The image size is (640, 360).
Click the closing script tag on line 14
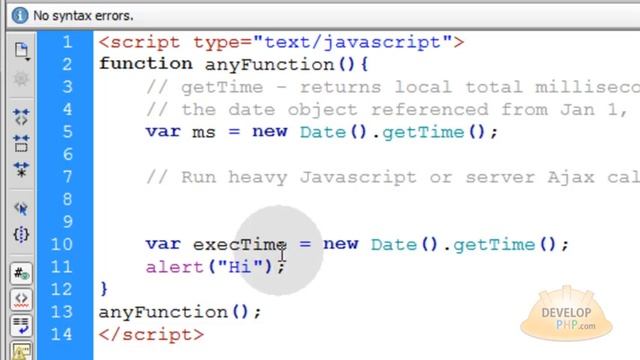[x=151, y=335]
